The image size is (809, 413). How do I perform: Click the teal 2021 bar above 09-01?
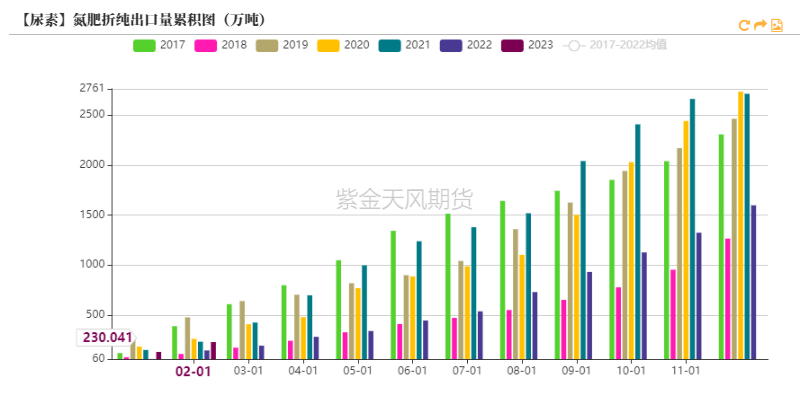(x=583, y=260)
